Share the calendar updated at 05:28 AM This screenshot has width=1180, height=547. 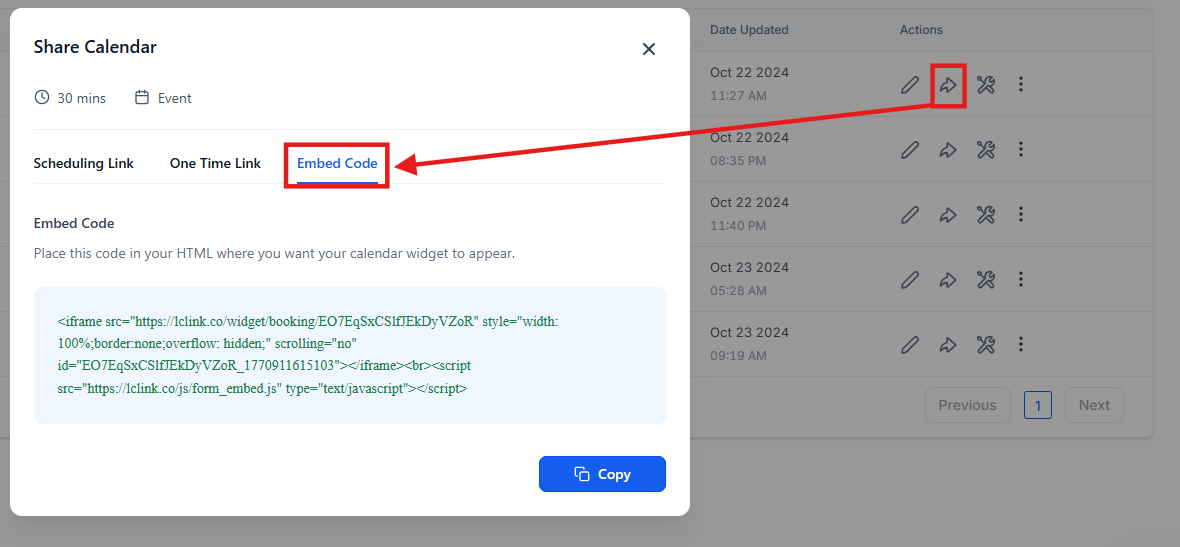[947, 280]
